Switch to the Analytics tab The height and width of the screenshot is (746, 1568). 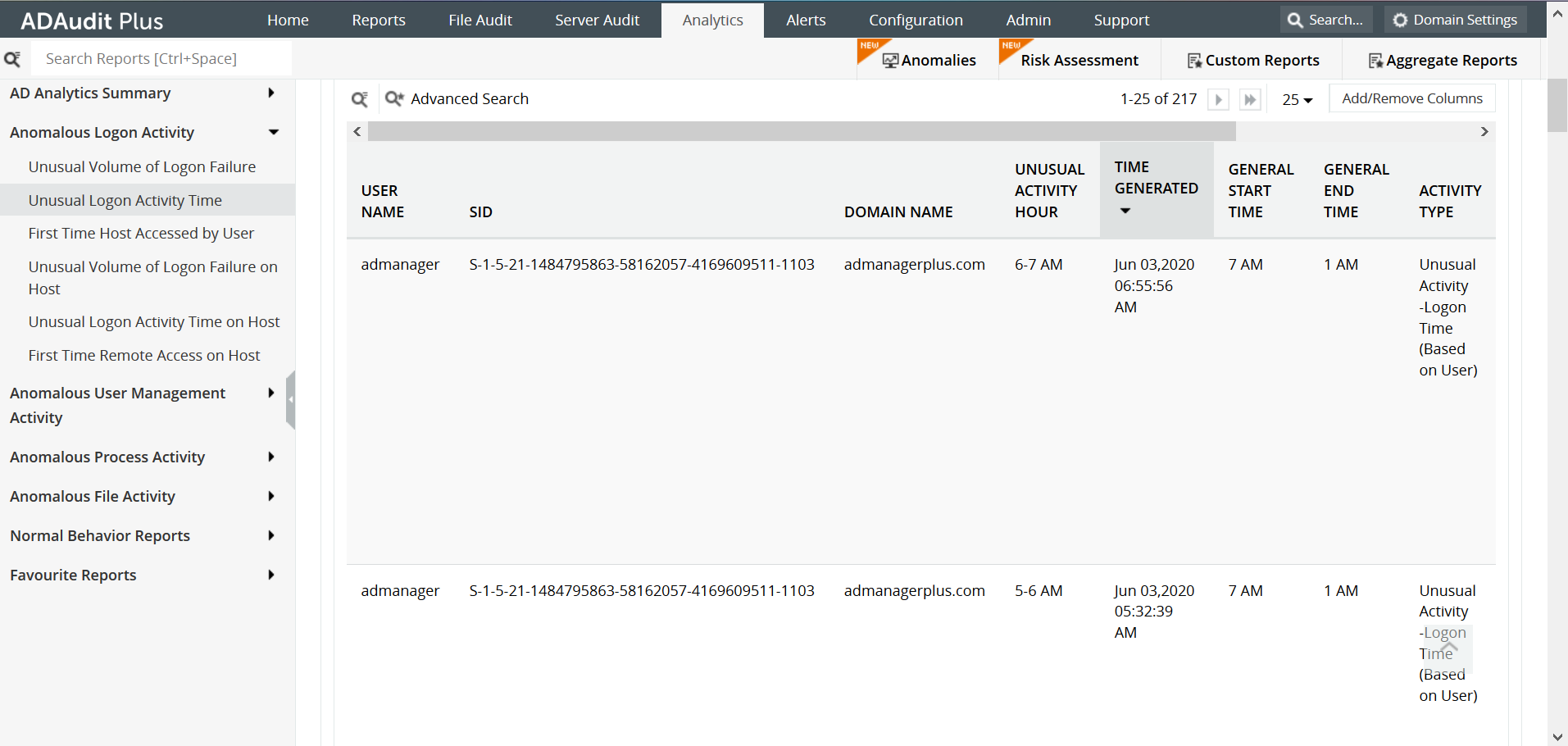coord(711,20)
